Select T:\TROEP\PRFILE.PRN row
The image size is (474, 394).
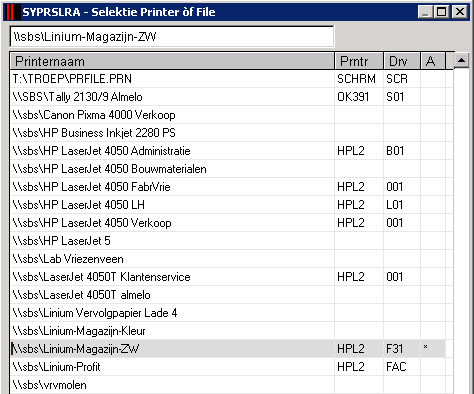pyautogui.click(x=228, y=79)
